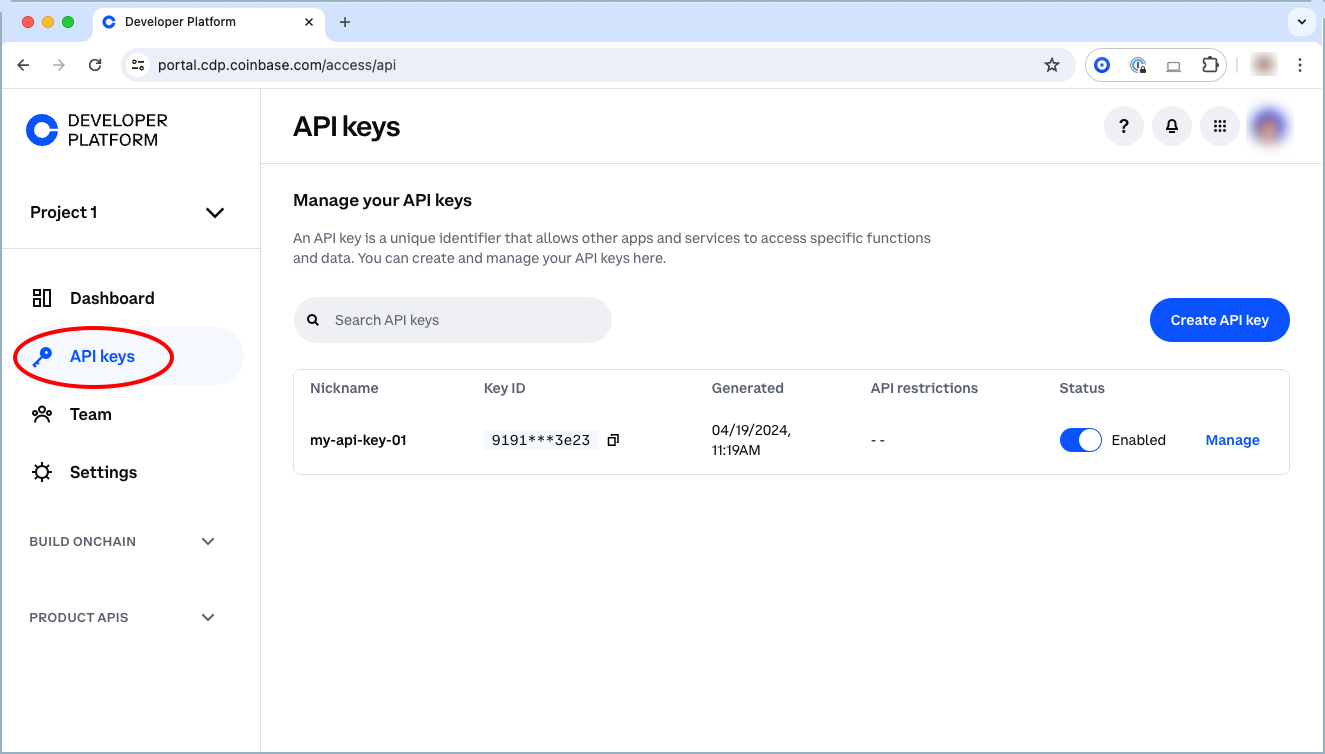This screenshot has height=754, width=1325.
Task: Open the browser extensions puzzle icon
Action: point(1210,65)
